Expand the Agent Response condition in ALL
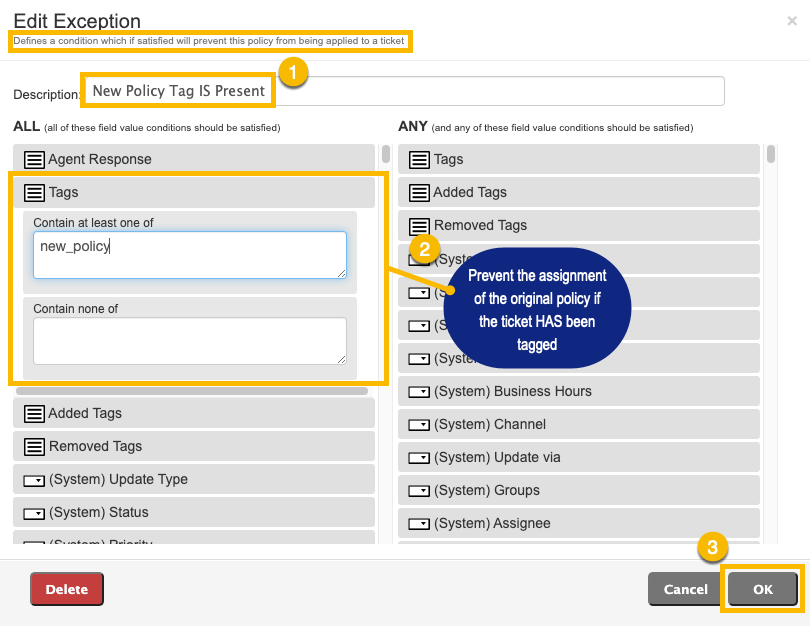The width and height of the screenshot is (810, 626). [x=194, y=159]
